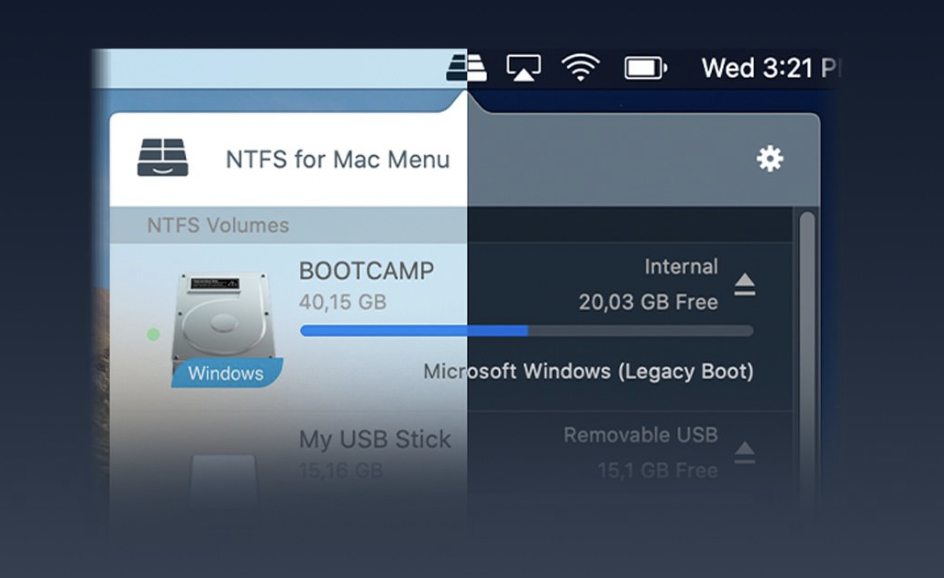
Task: Click the Windows badge on disk icon
Action: click(x=226, y=373)
